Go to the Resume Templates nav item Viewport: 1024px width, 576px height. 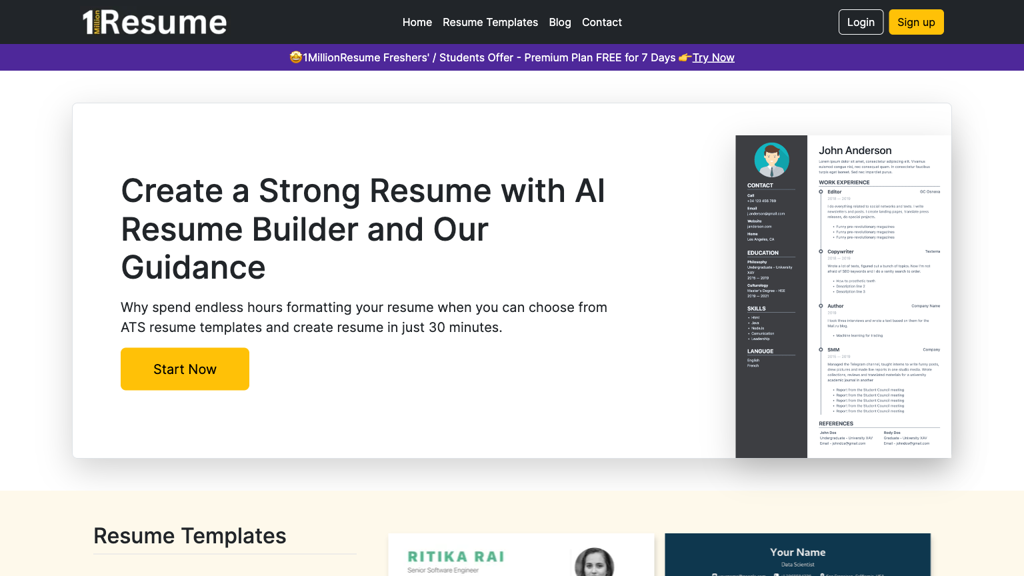pos(490,22)
